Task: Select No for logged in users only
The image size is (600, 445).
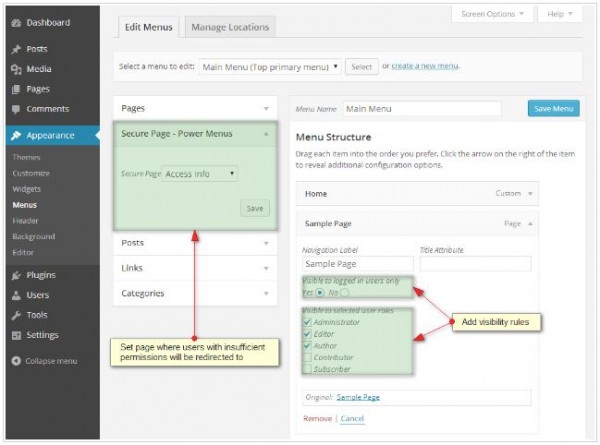Action: click(x=345, y=293)
